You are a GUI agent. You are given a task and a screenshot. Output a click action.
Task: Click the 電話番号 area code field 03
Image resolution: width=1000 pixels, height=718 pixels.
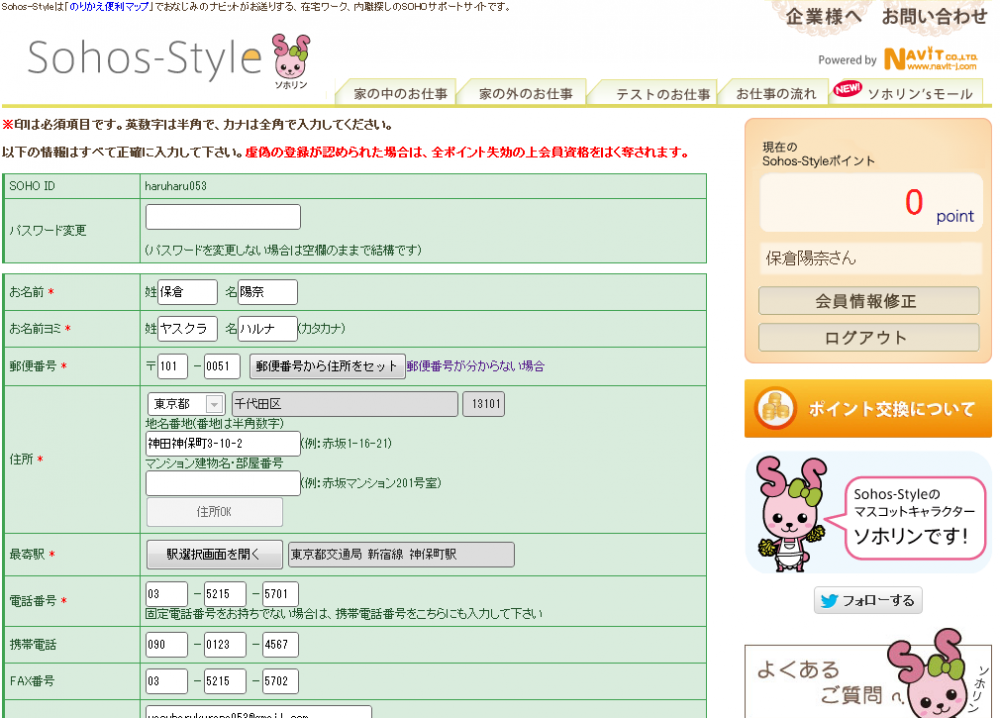click(166, 594)
